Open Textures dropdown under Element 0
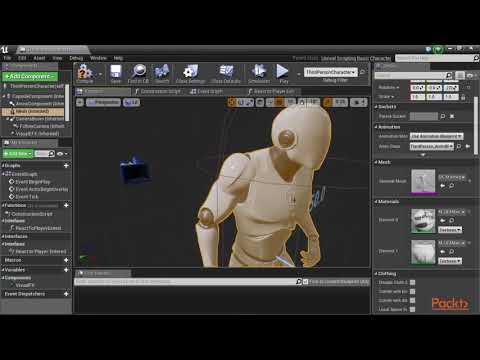This screenshot has width=480, height=360. pyautogui.click(x=450, y=230)
